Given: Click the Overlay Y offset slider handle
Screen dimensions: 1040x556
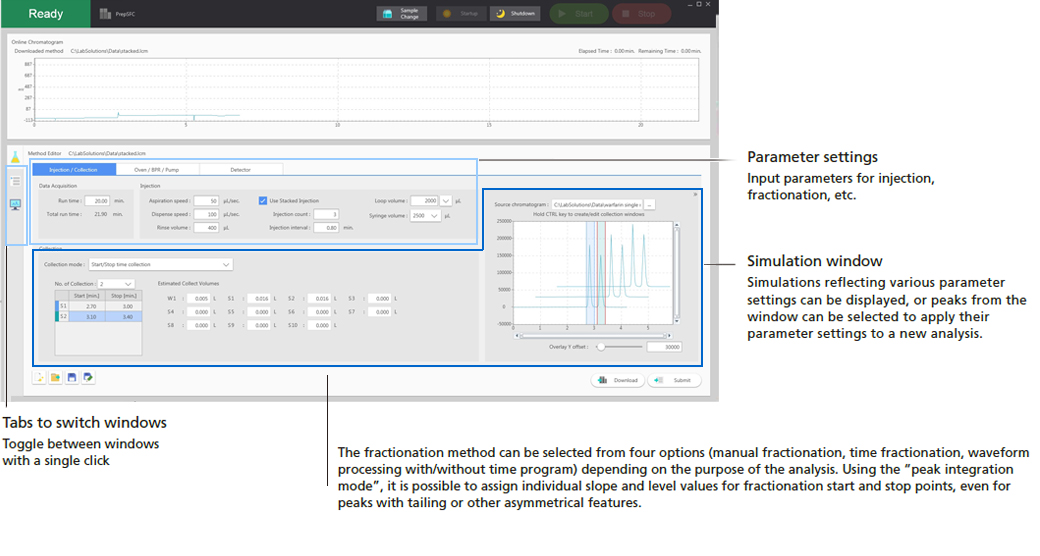Looking at the screenshot, I should click(600, 347).
